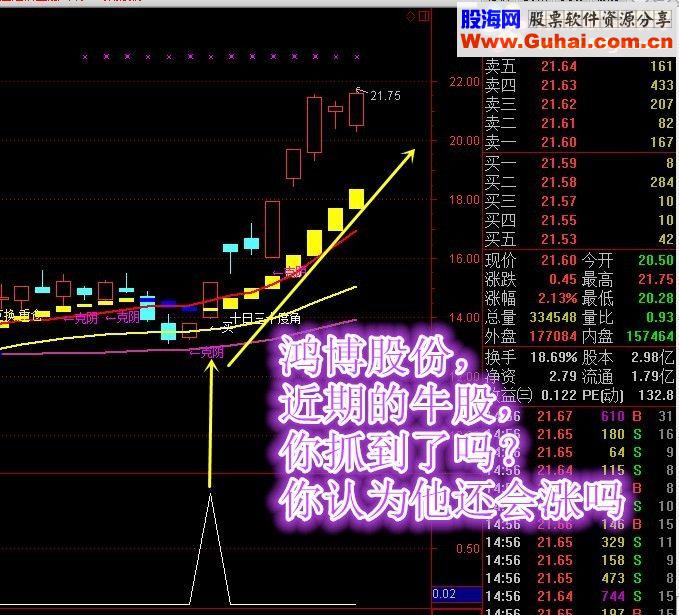Select the trade row with volume 610 B
The height and width of the screenshot is (615, 679).
coord(580,416)
